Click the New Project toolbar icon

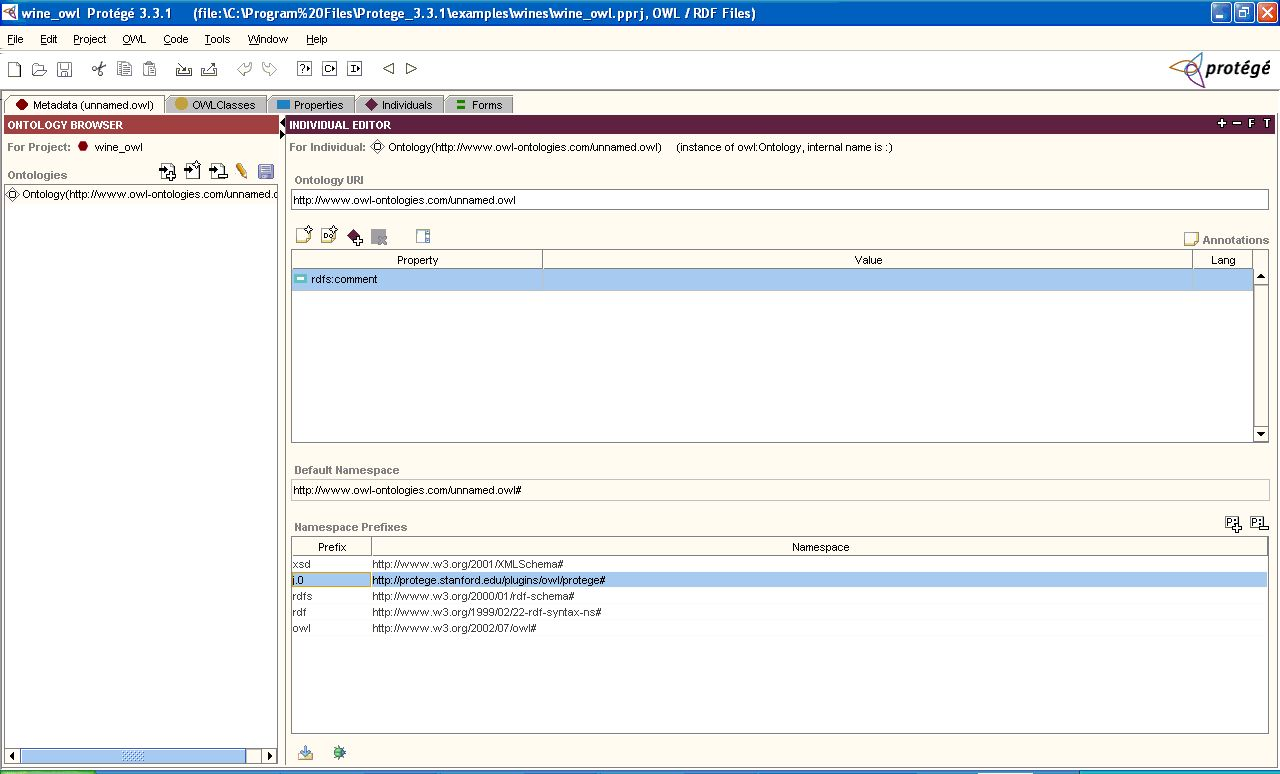[14, 69]
